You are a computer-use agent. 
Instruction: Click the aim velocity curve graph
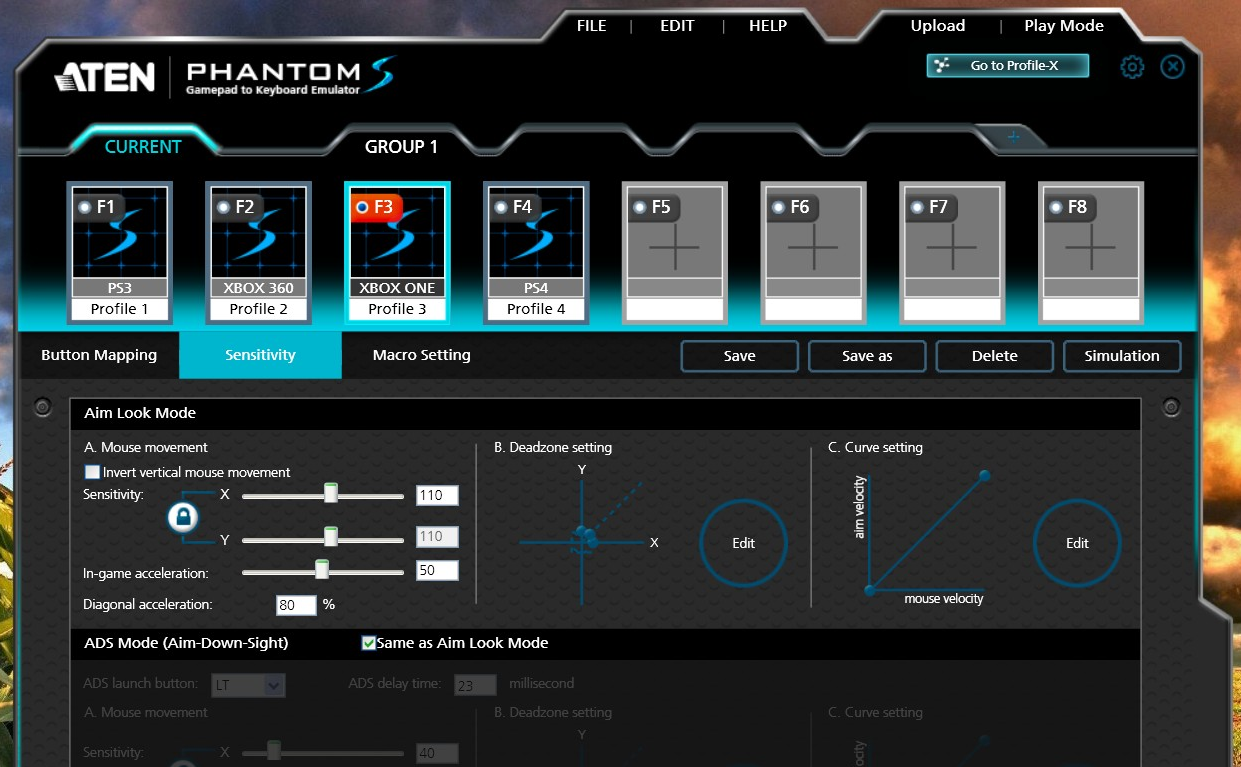(926, 535)
